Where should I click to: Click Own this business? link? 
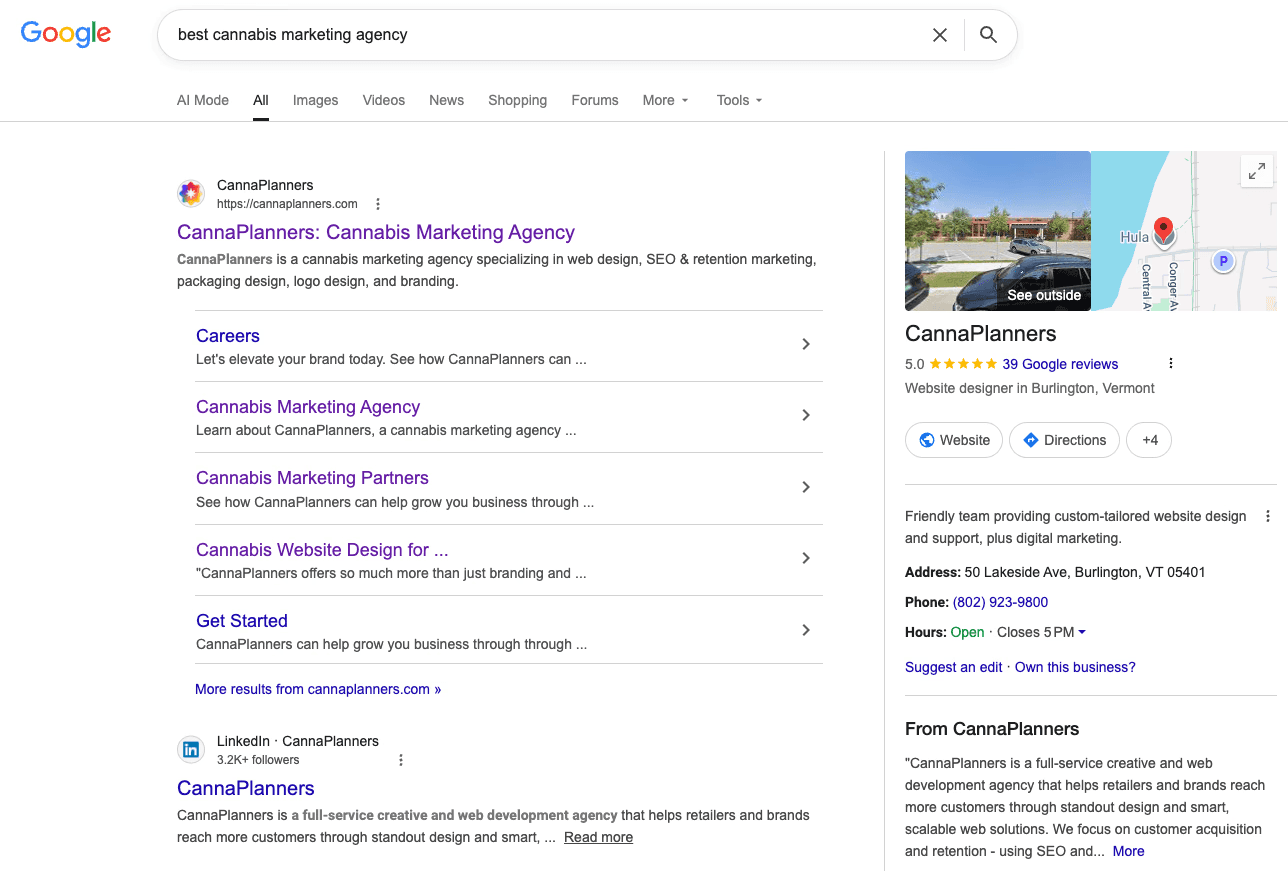pyautogui.click(x=1075, y=667)
